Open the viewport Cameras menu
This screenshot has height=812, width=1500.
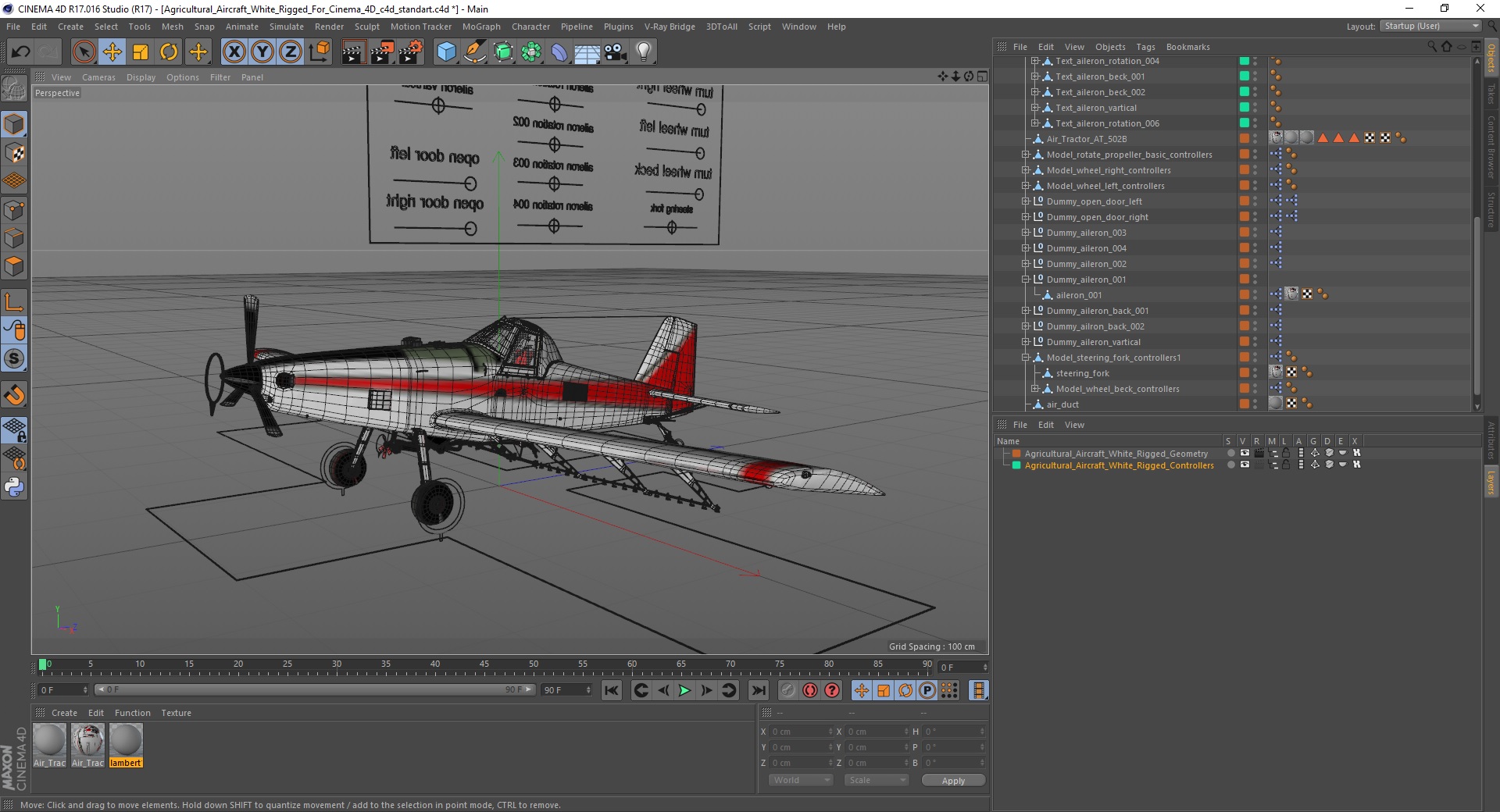[x=98, y=77]
